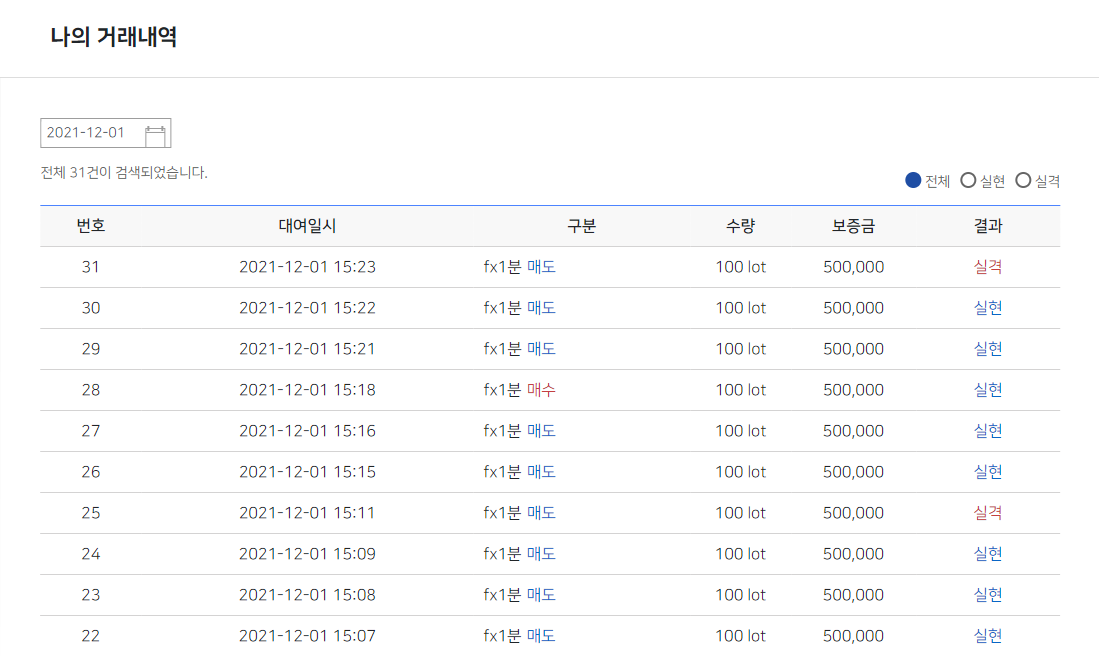Screen dimensions: 1099x656
Task: Click the timestamp 2021-12-01 15:21
Action: [307, 348]
